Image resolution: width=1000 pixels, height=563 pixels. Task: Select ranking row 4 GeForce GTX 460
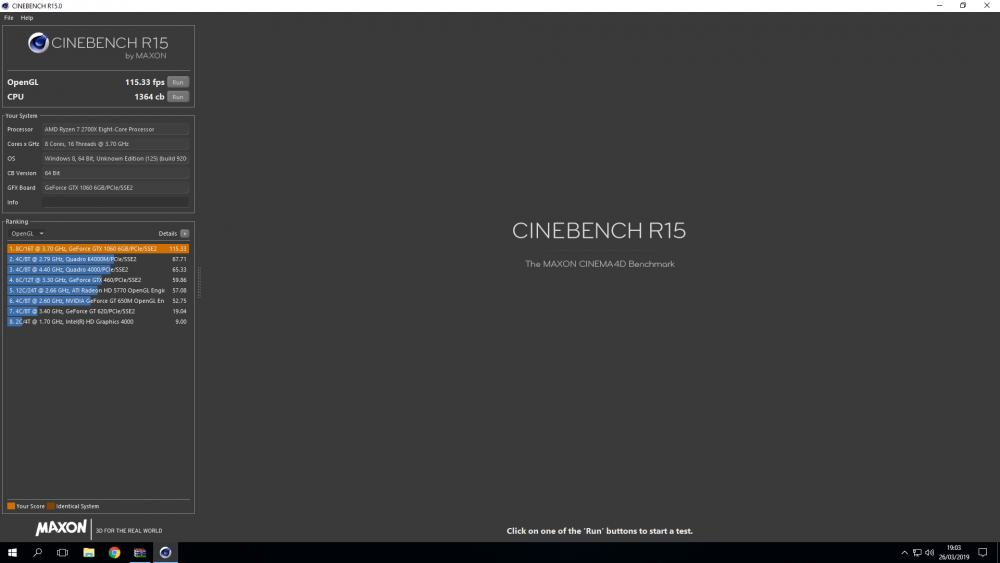tap(98, 280)
